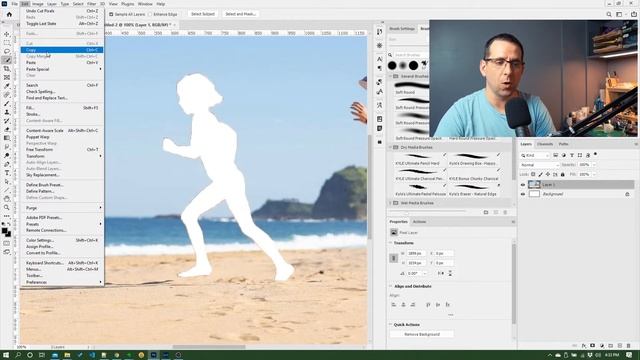The image size is (640, 360).
Task: Select the Clone Stamp tool
Action: pos(7,112)
